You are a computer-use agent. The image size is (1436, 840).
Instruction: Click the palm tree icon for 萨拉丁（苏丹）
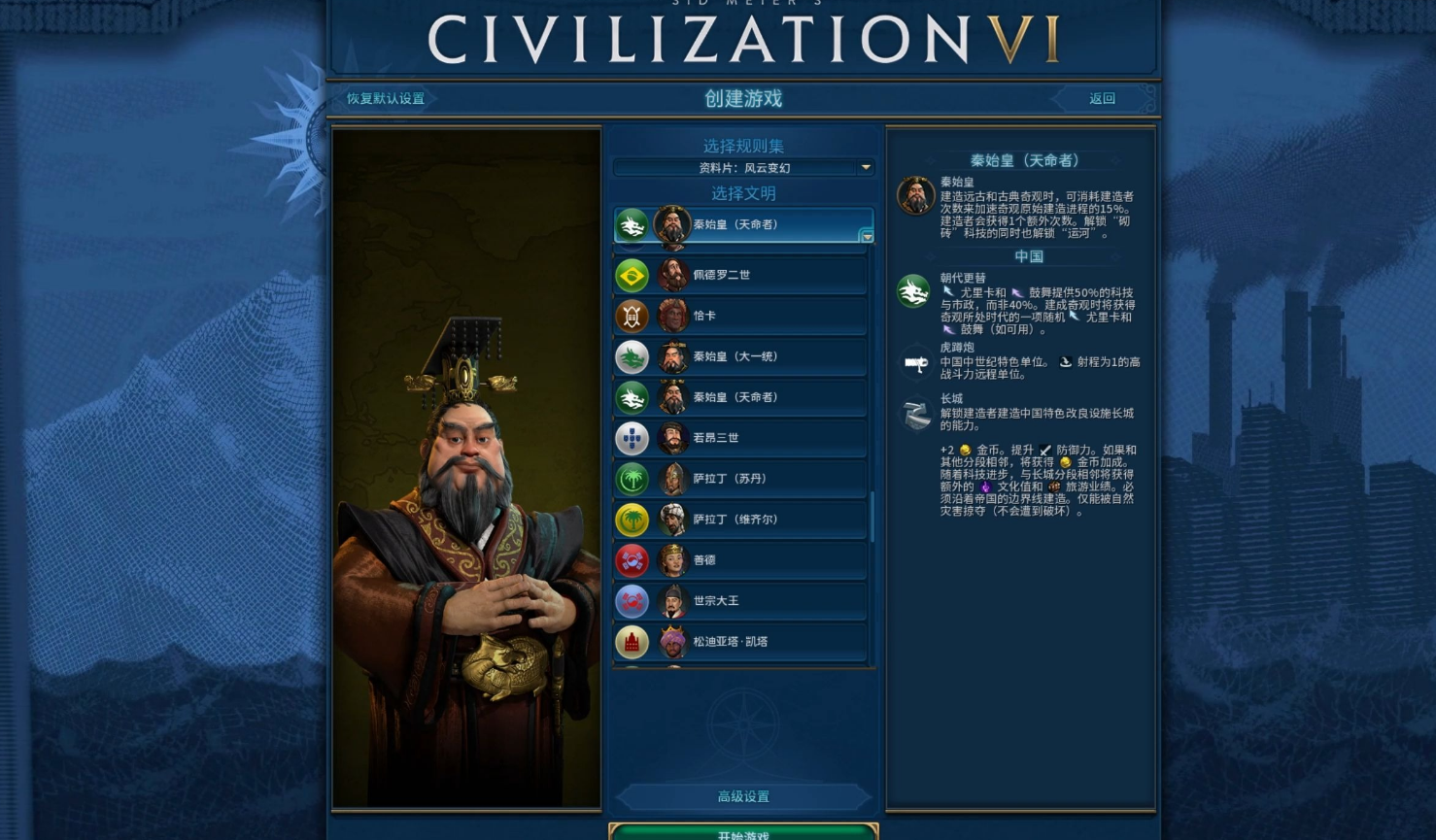632,479
